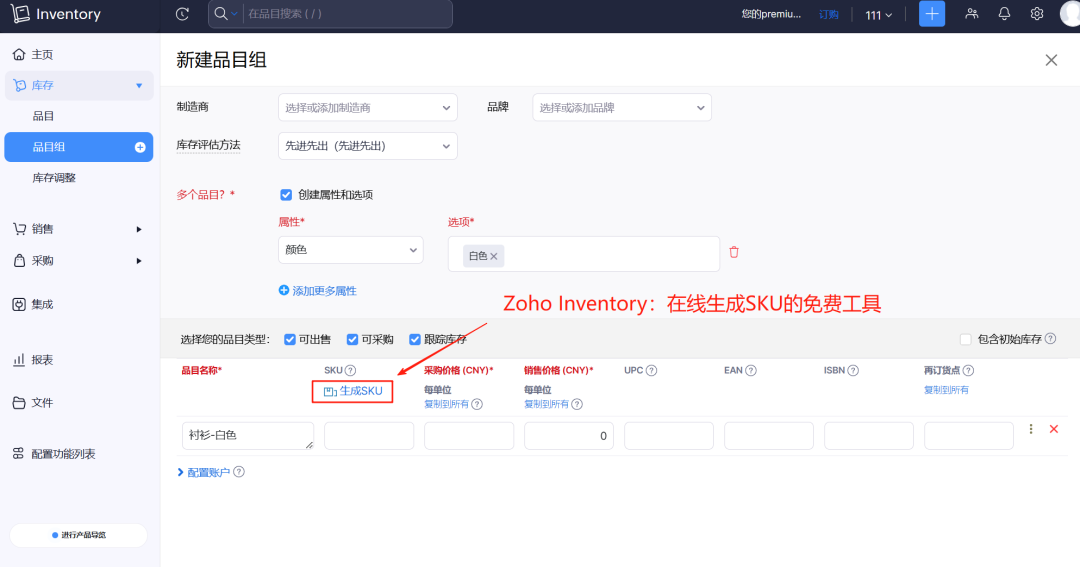Open the three-dot menu for the 衬衫-白色 row

tap(1030, 429)
